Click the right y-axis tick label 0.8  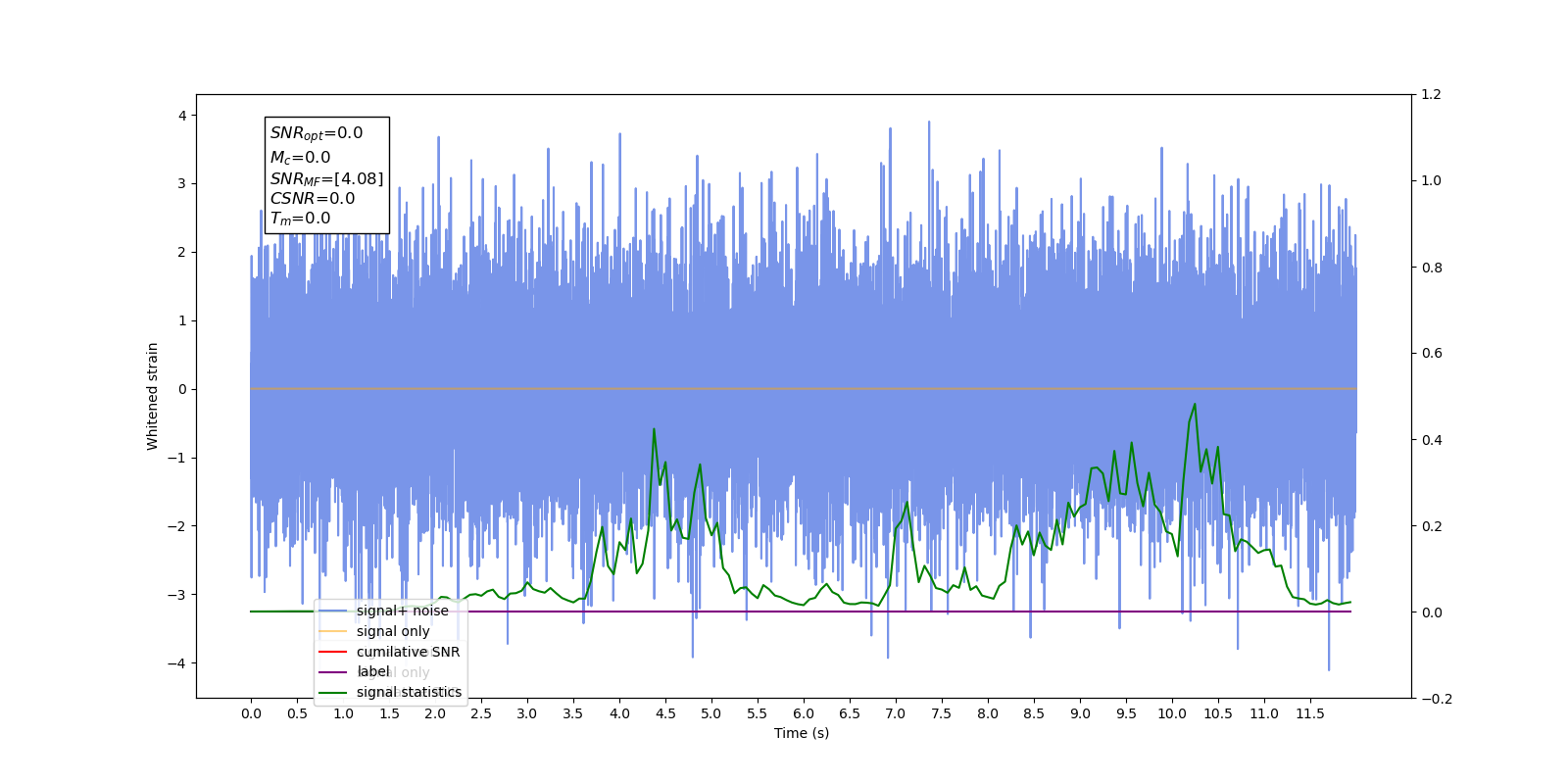coord(1432,268)
